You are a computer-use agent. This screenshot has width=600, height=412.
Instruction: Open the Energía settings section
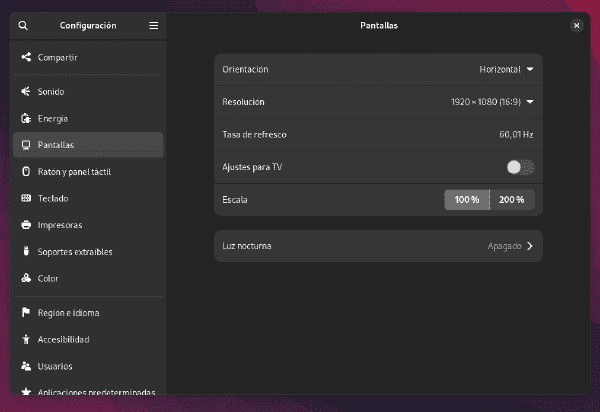pos(88,118)
